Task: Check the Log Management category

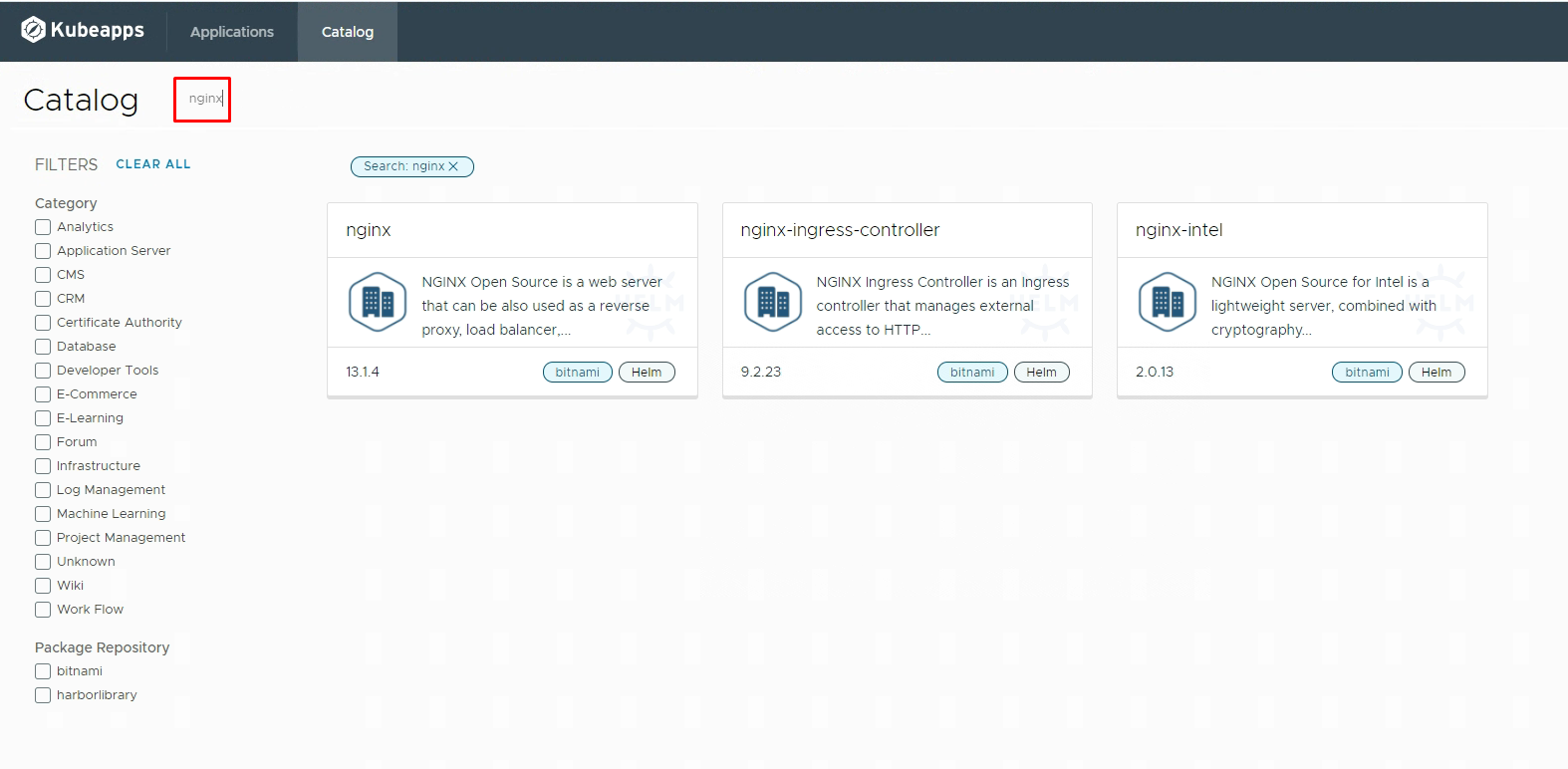Action: click(43, 490)
